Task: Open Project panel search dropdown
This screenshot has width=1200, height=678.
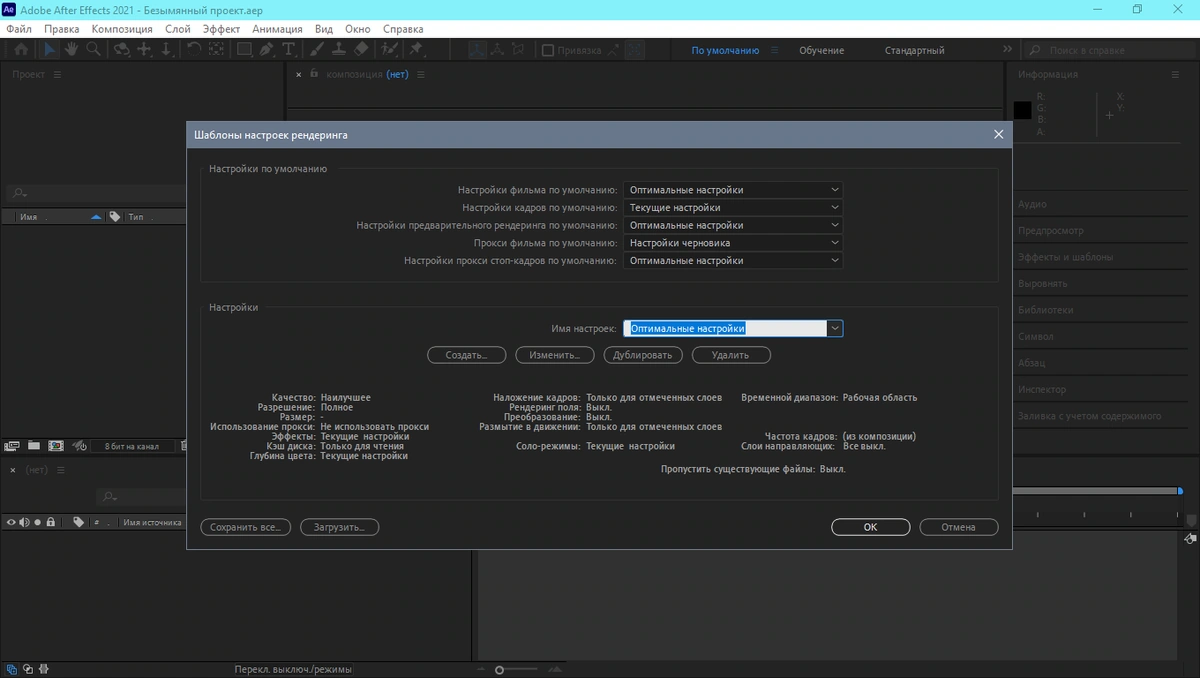Action: pos(20,194)
